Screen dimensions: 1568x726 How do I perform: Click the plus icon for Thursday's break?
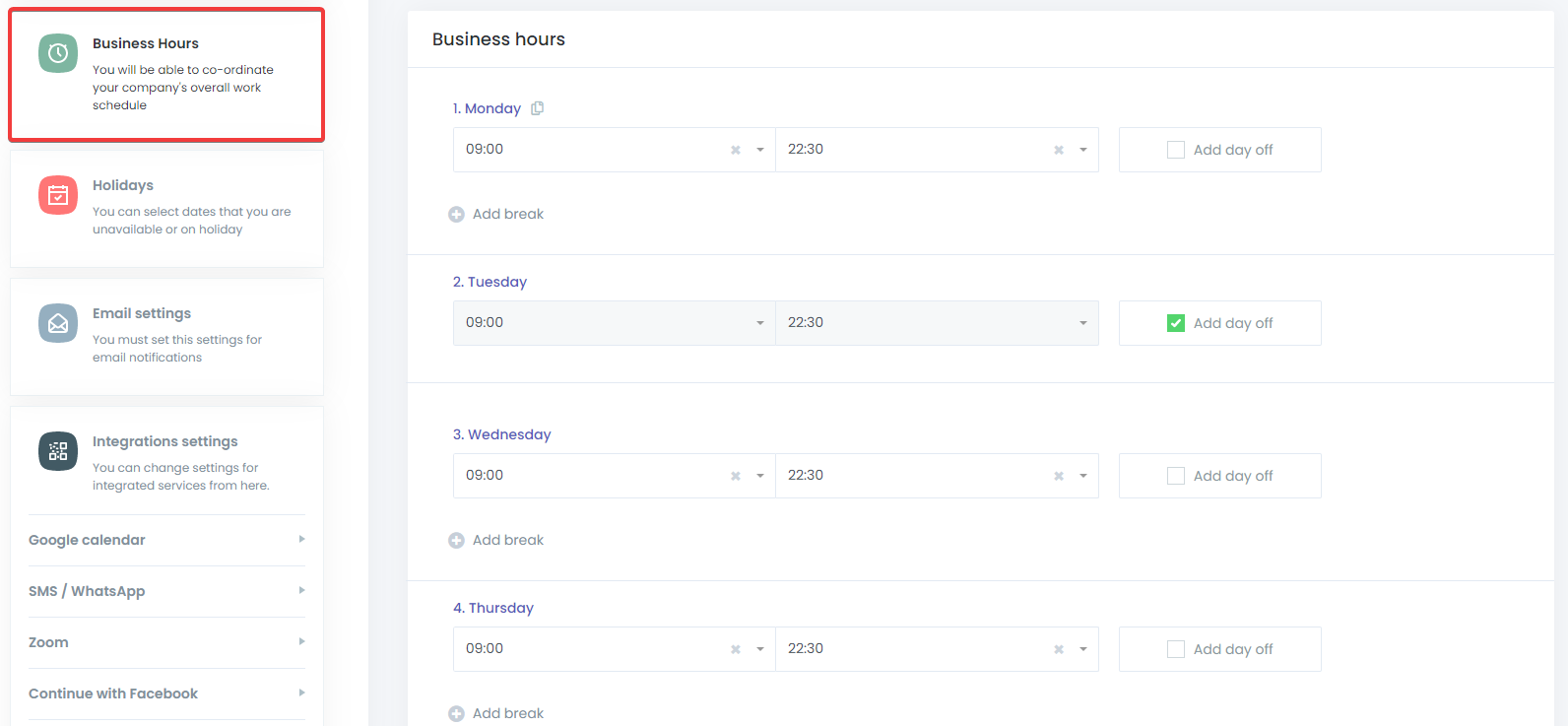pos(456,713)
